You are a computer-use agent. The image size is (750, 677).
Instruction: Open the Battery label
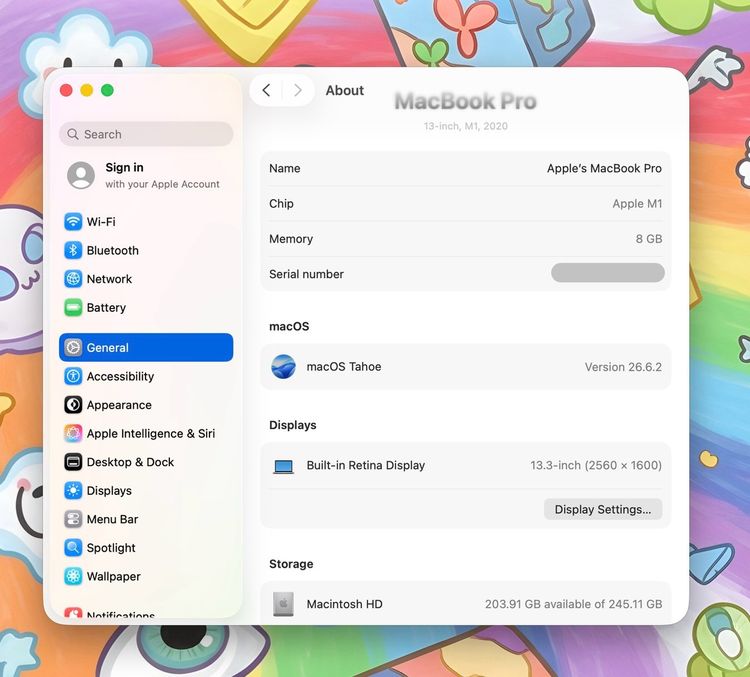(106, 308)
